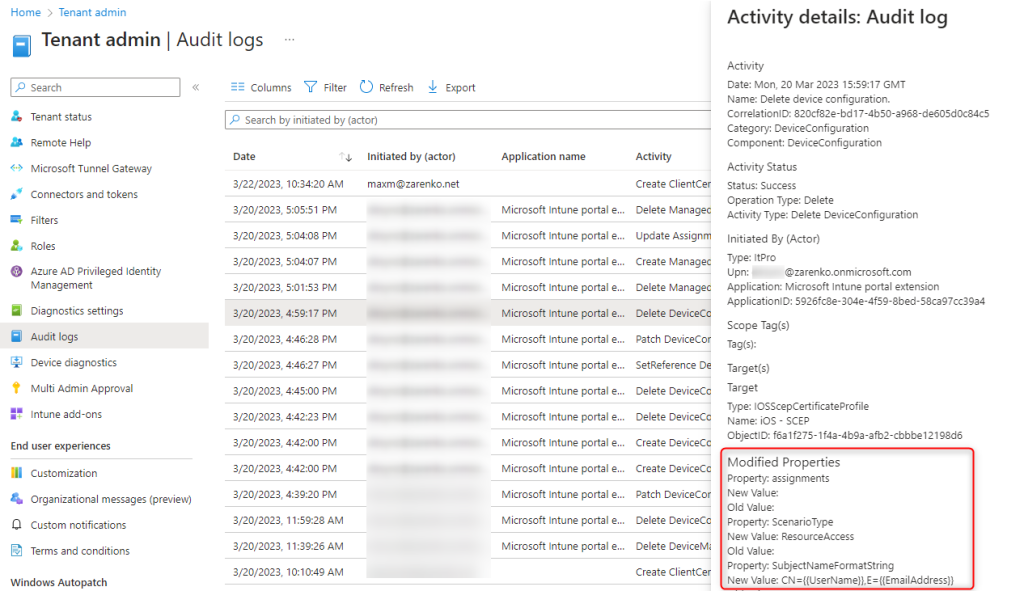Select log row 3/20/2023, 10:10:49 AM

click(x=468, y=572)
